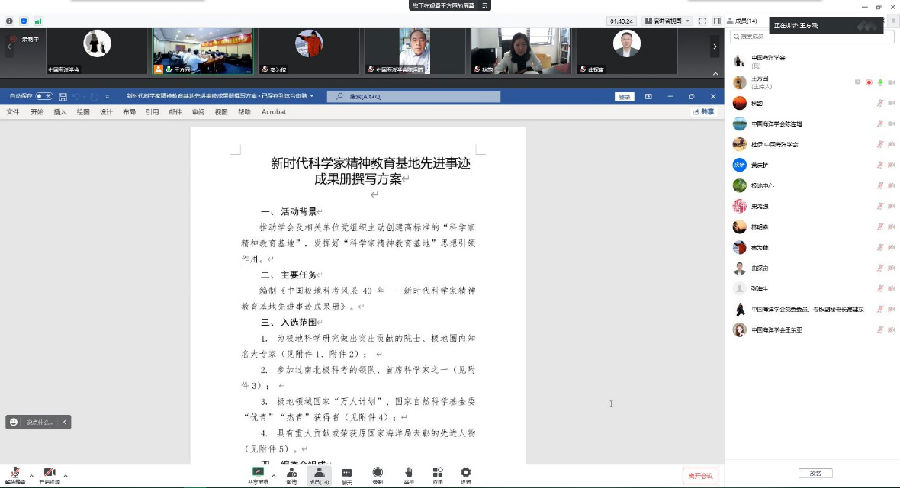This screenshot has width=900, height=488.
Task: Click members icon in the panel header
Action: pyautogui.click(x=730, y=21)
